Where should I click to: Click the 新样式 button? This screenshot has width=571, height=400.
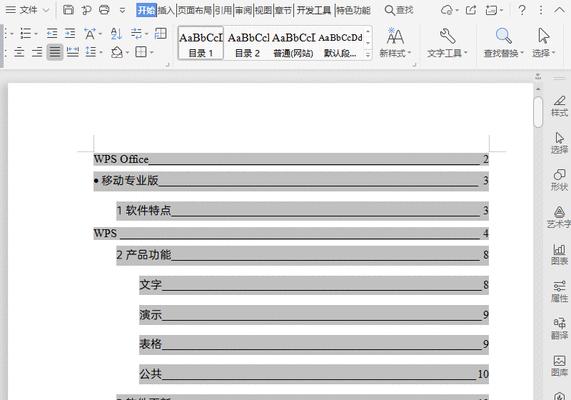pyautogui.click(x=395, y=43)
